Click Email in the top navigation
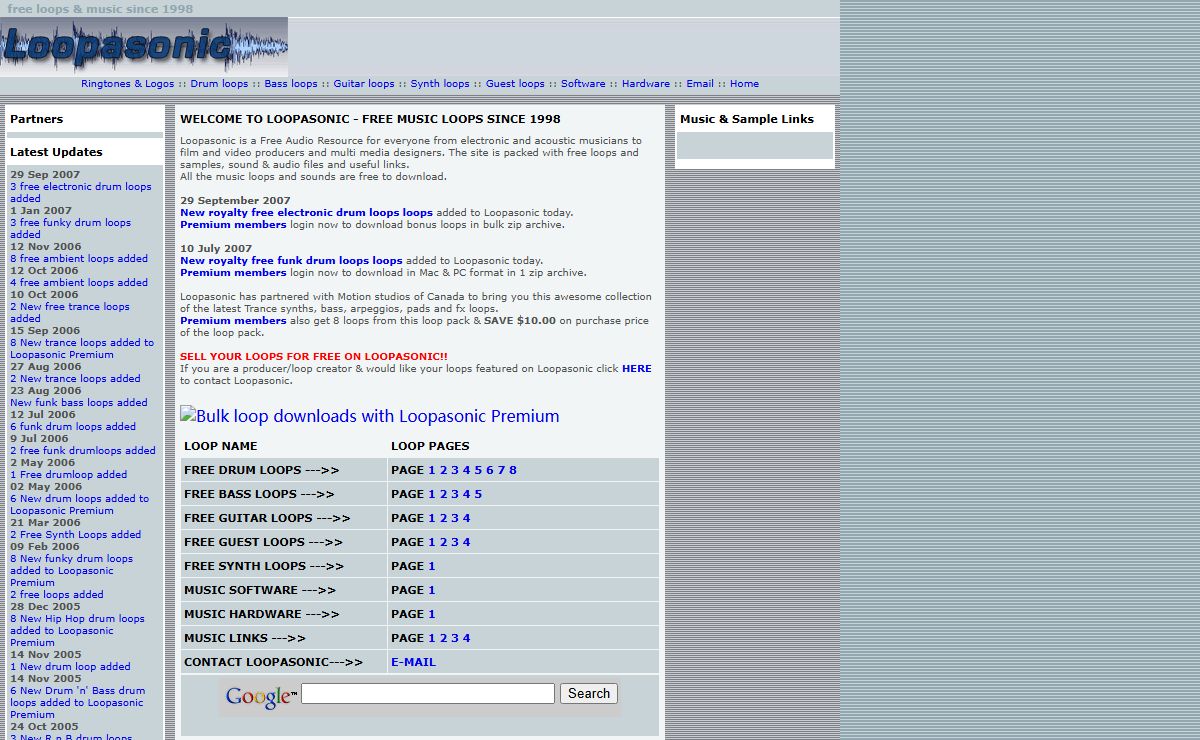Screen dimensions: 1200x740 [x=700, y=84]
